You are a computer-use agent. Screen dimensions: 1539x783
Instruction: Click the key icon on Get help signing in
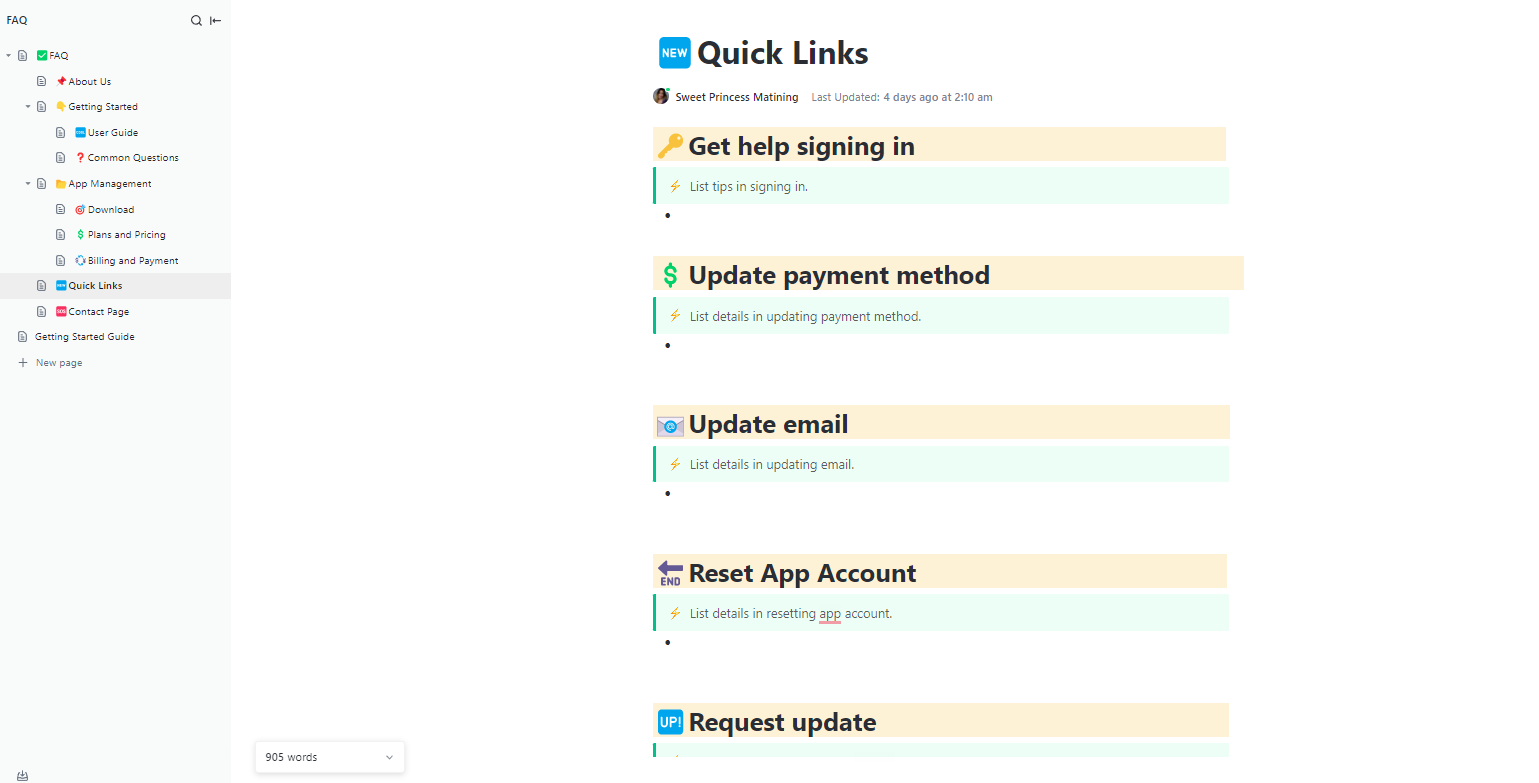[672, 145]
